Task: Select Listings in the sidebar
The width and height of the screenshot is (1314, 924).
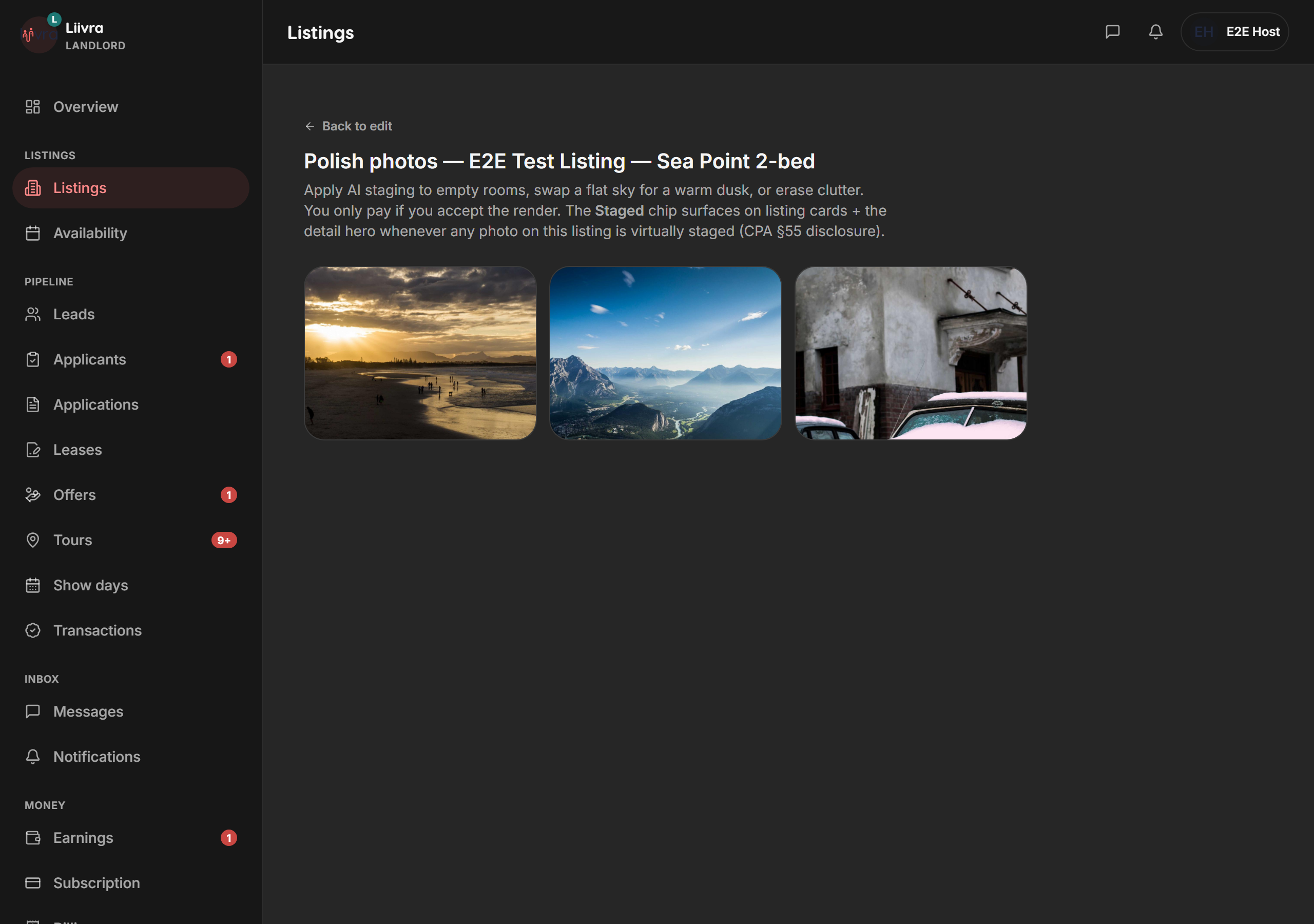Action: [130, 188]
